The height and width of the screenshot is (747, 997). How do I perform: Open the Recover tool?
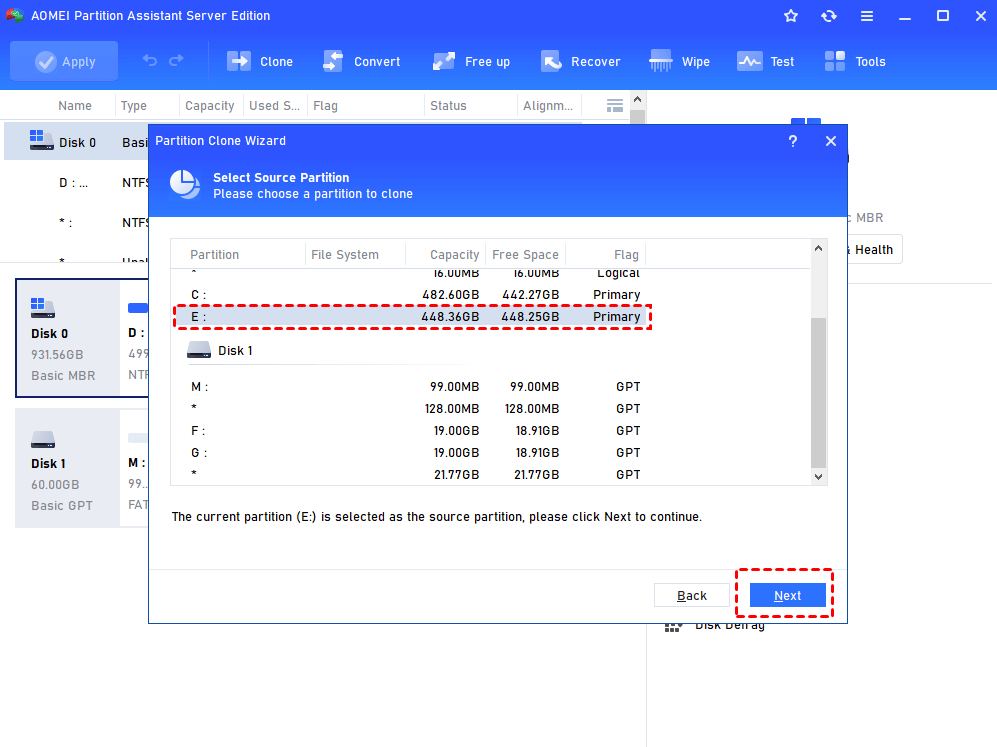(581, 62)
